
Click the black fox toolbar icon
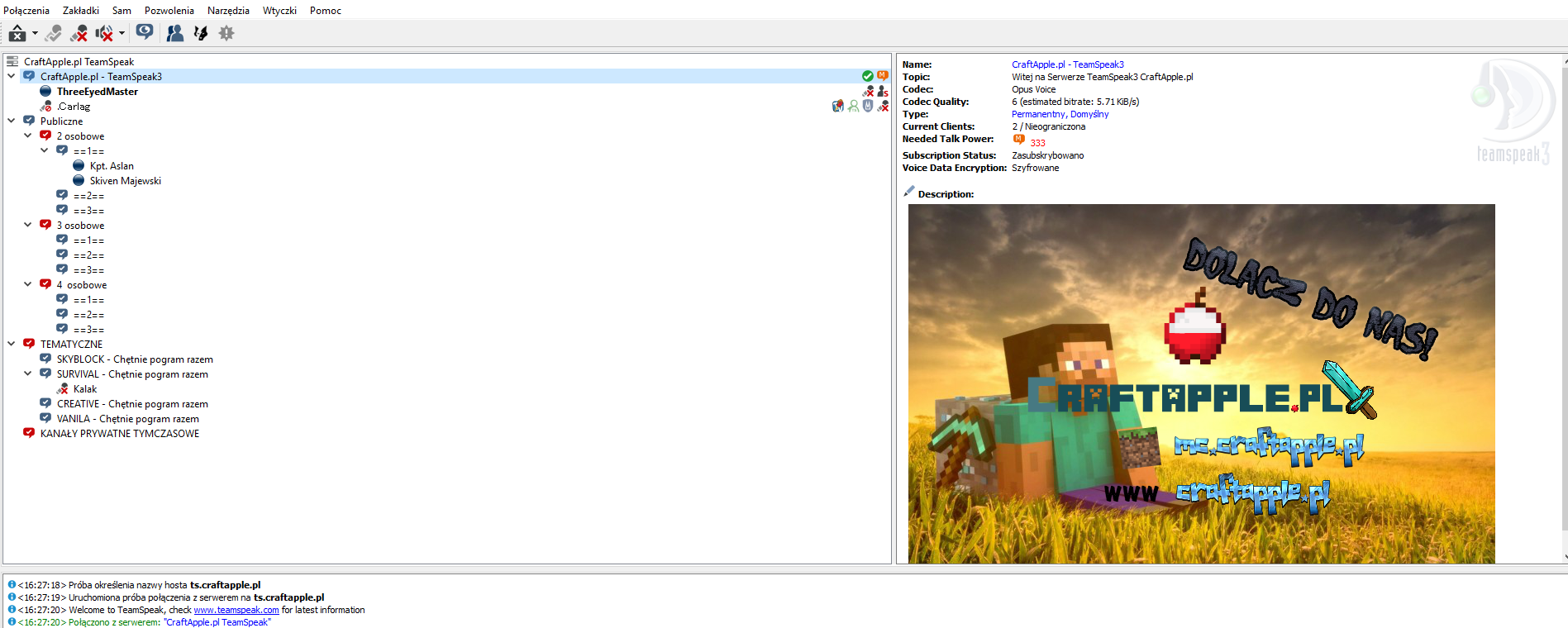coord(201,33)
